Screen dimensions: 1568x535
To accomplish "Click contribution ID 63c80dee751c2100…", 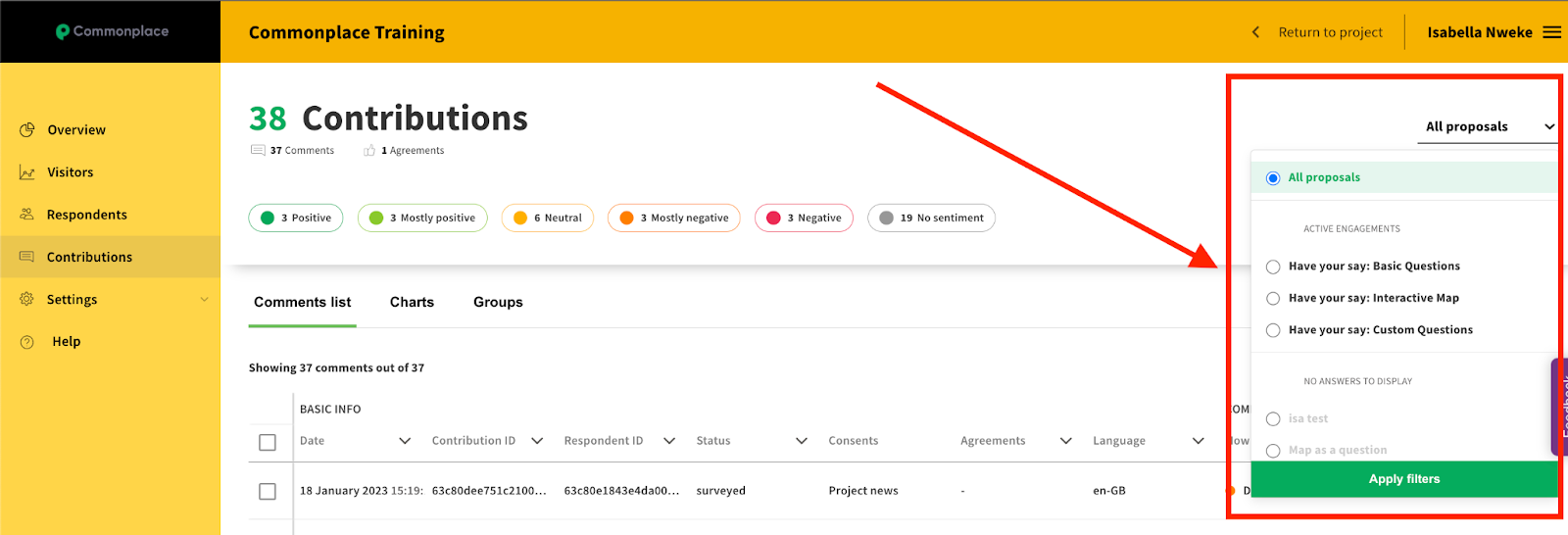I will click(489, 491).
